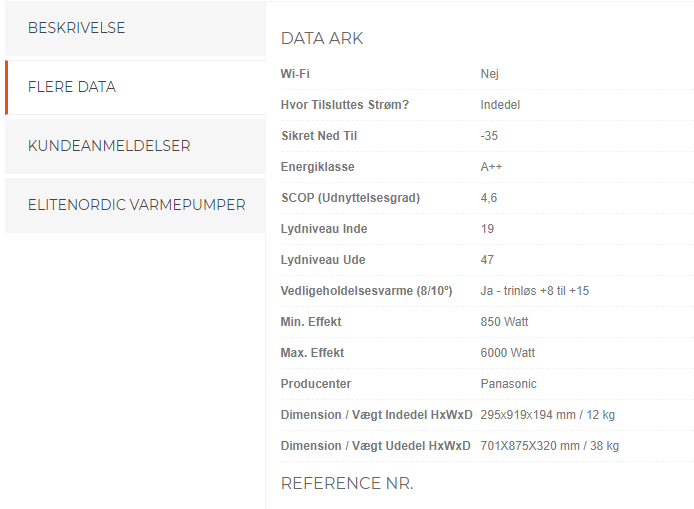694x509 pixels.
Task: Switch to the KUNDEANMELDELSER tab
Action: [135, 146]
